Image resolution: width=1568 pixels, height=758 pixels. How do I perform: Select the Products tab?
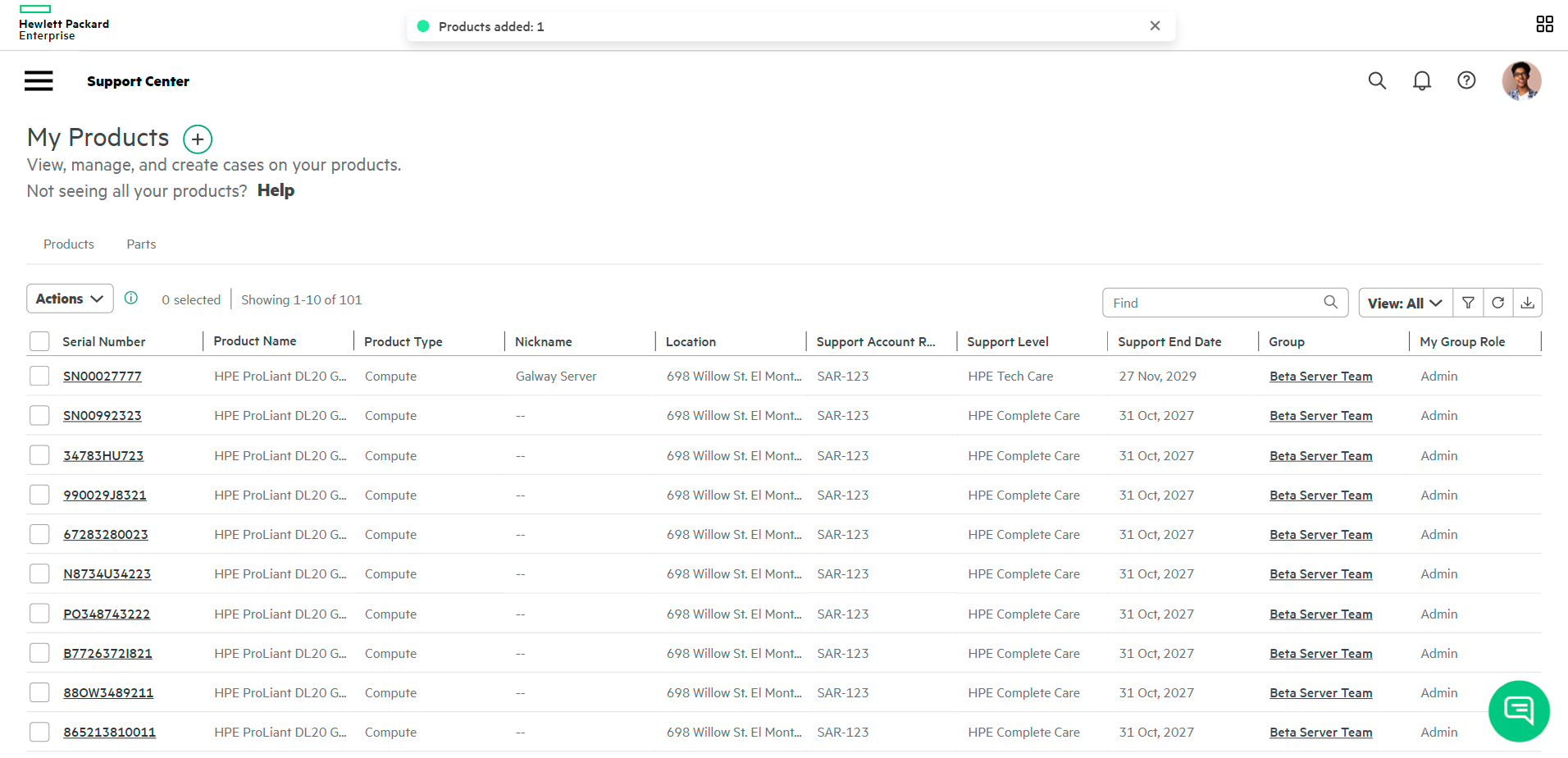[69, 244]
